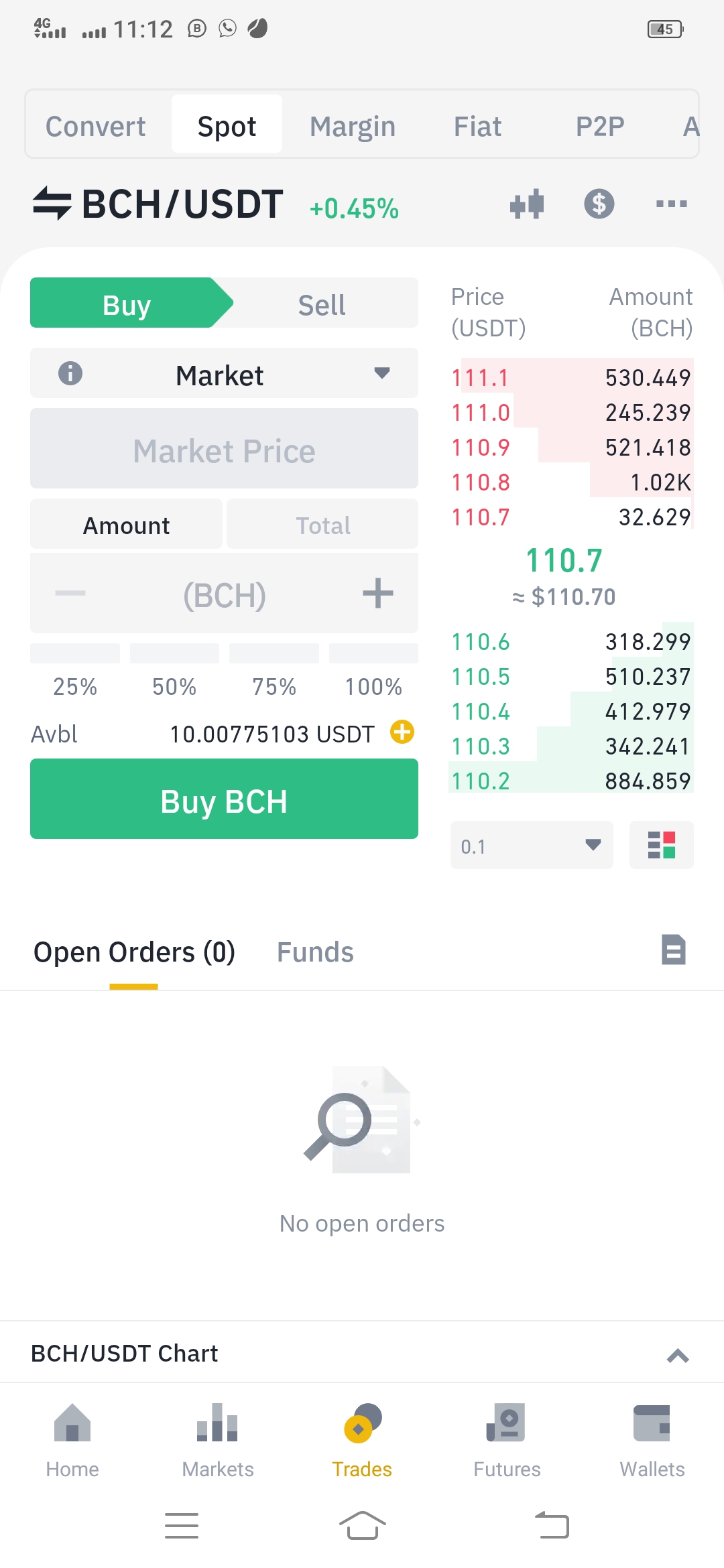
Task: Collapse the BCH/USDT Chart section
Action: point(678,1356)
